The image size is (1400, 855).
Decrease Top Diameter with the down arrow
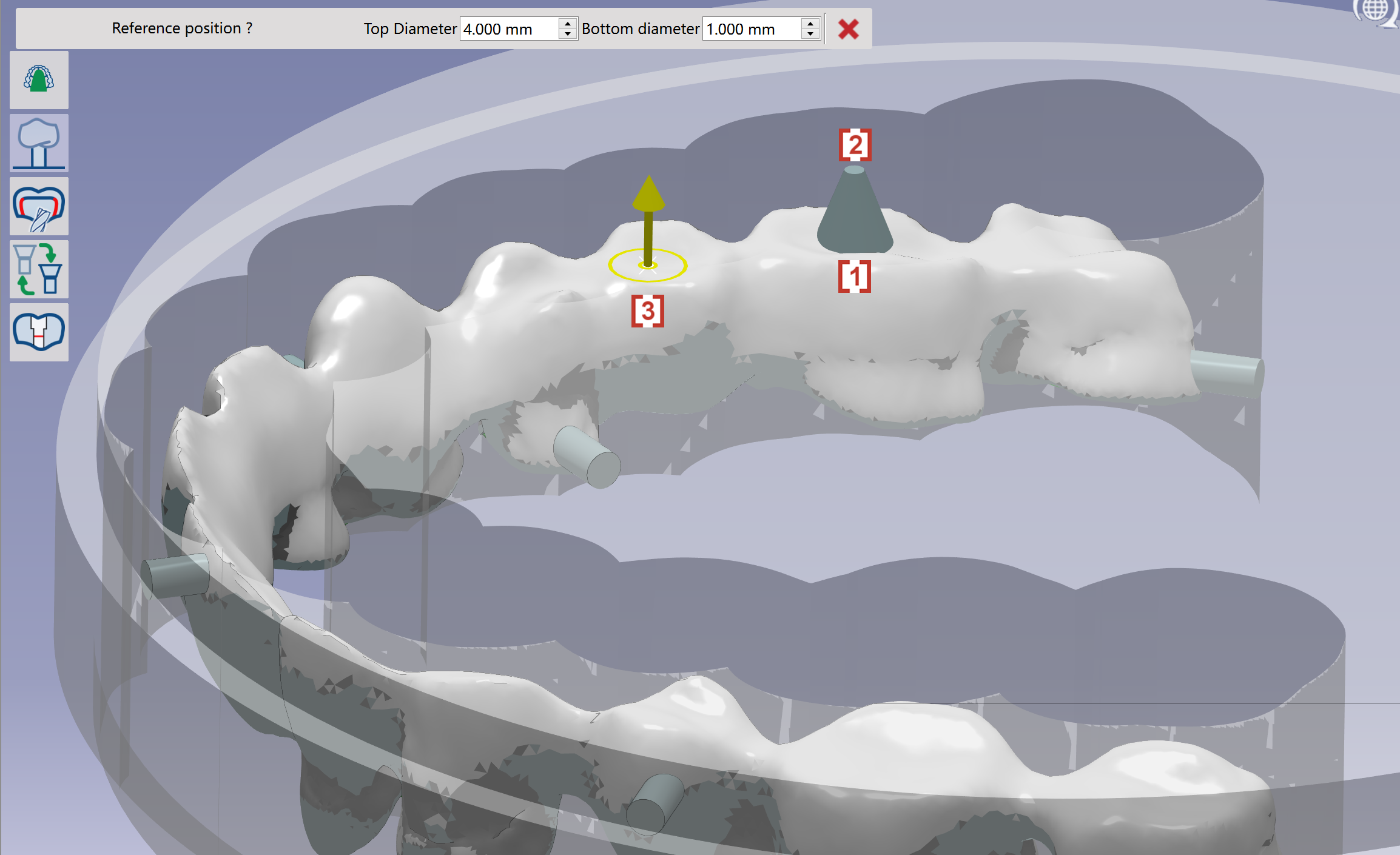[567, 34]
